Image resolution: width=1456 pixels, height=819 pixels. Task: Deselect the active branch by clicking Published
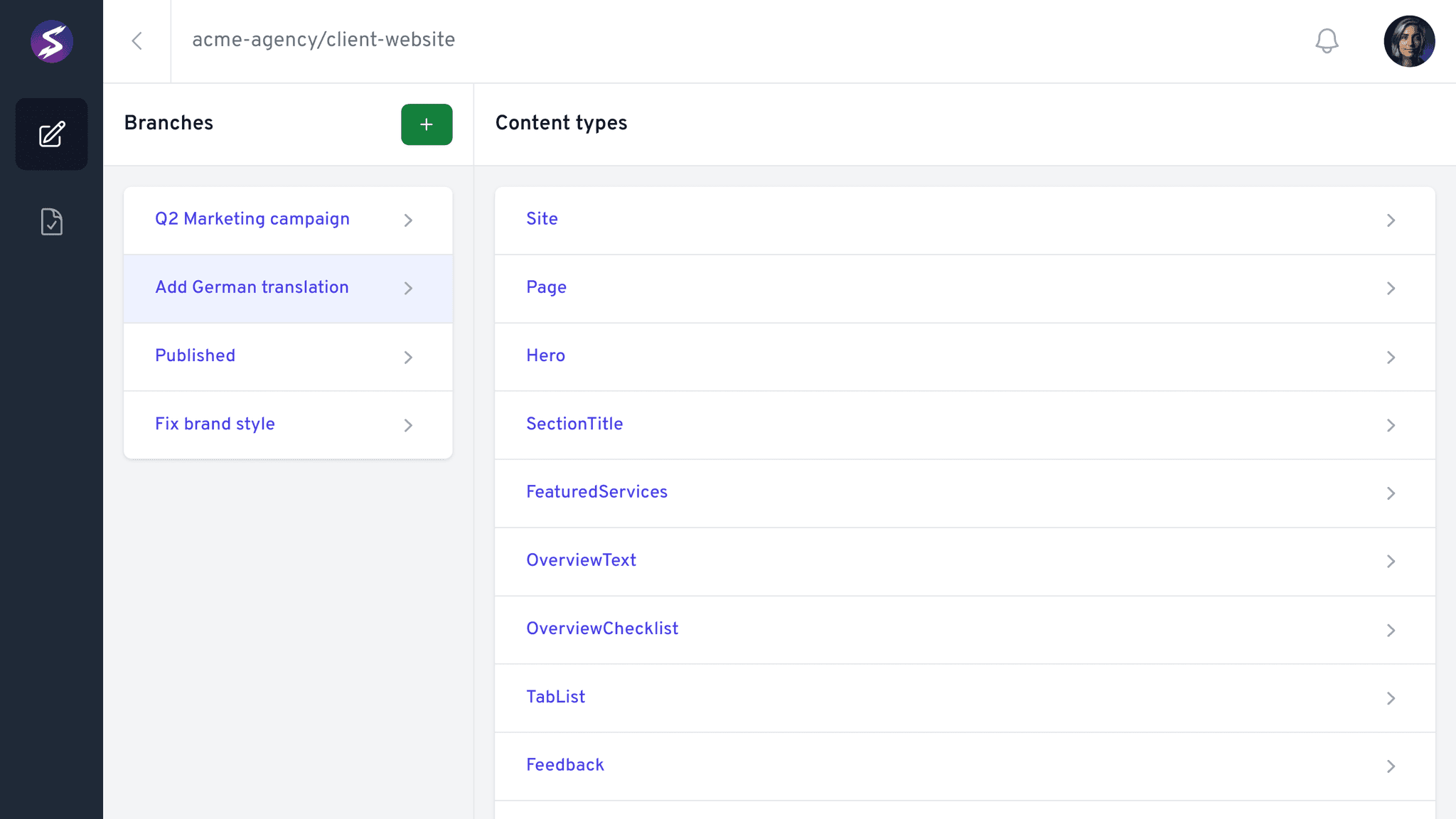tap(196, 356)
